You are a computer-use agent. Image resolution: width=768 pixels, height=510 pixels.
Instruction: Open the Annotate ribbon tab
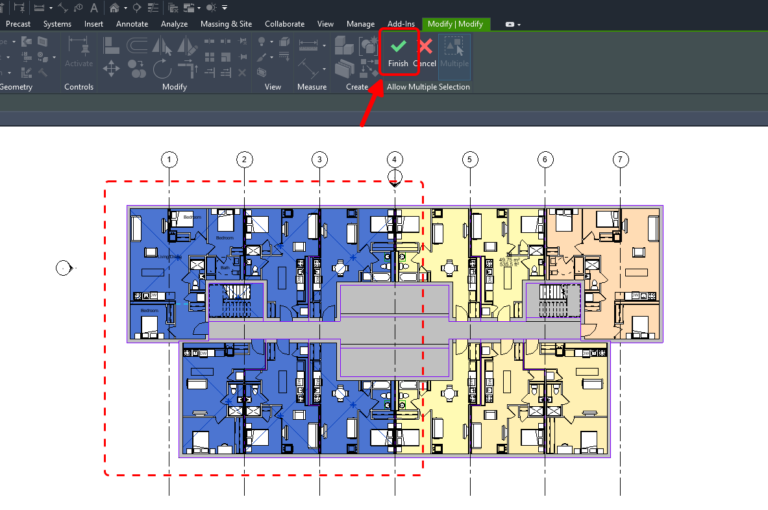[x=131, y=23]
